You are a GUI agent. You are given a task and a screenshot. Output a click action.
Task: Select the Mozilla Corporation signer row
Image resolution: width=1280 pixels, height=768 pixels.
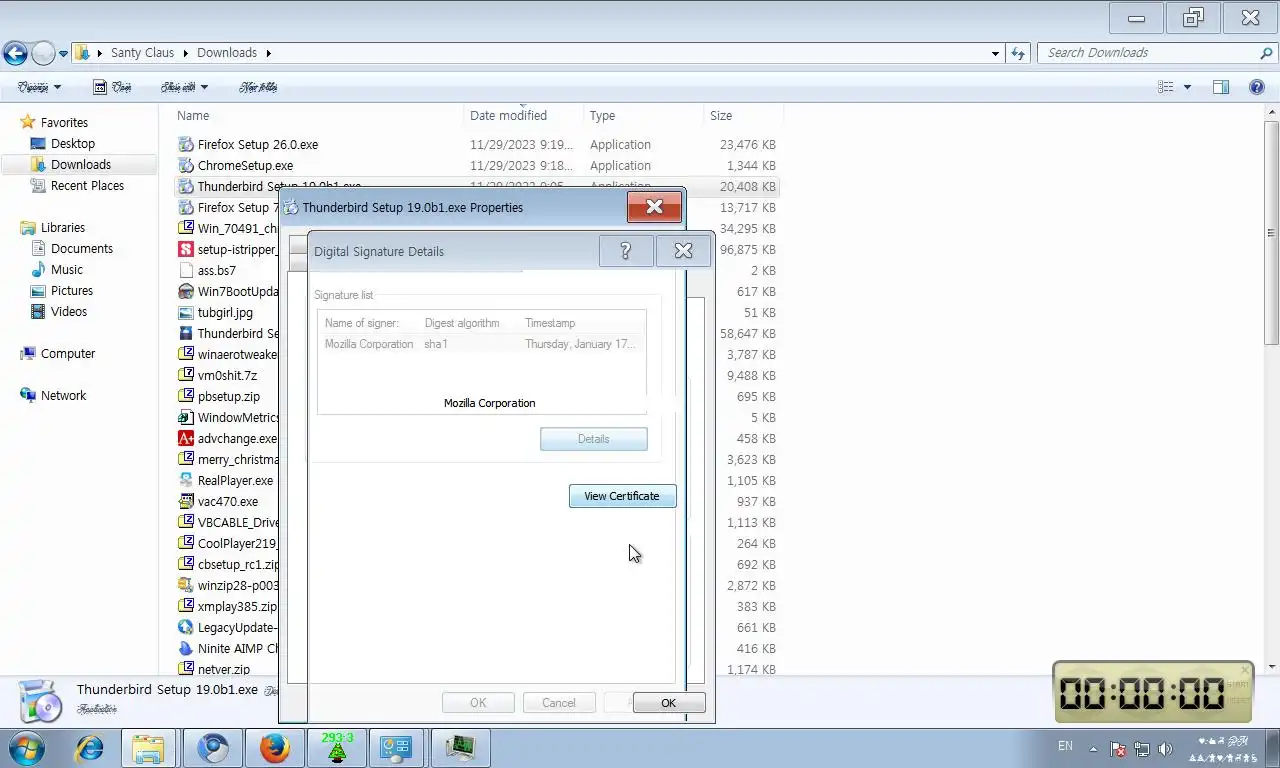click(x=482, y=344)
